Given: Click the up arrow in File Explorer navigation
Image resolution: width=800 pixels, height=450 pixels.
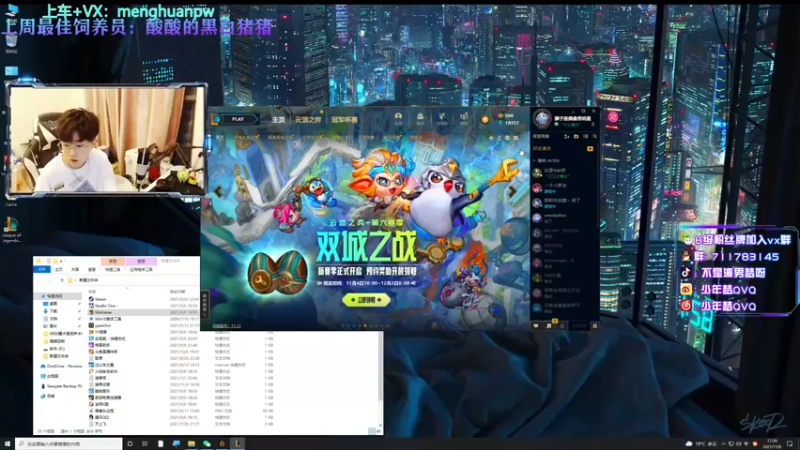Looking at the screenshot, I should click(62, 280).
